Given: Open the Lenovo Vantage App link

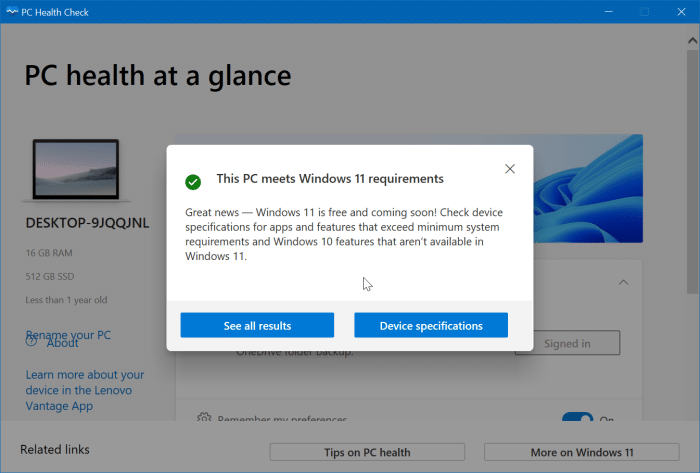Looking at the screenshot, I should 85,390.
